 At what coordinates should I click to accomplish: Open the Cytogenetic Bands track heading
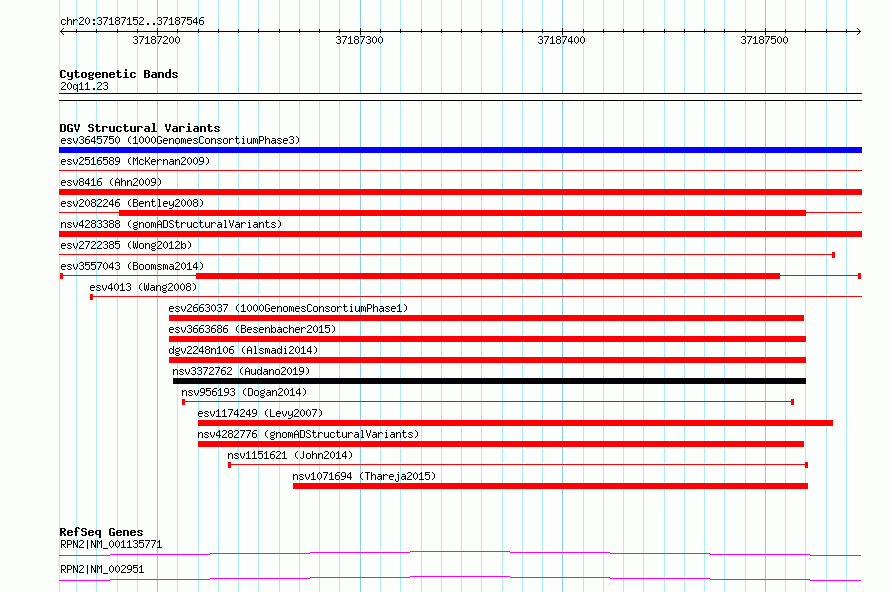119,74
